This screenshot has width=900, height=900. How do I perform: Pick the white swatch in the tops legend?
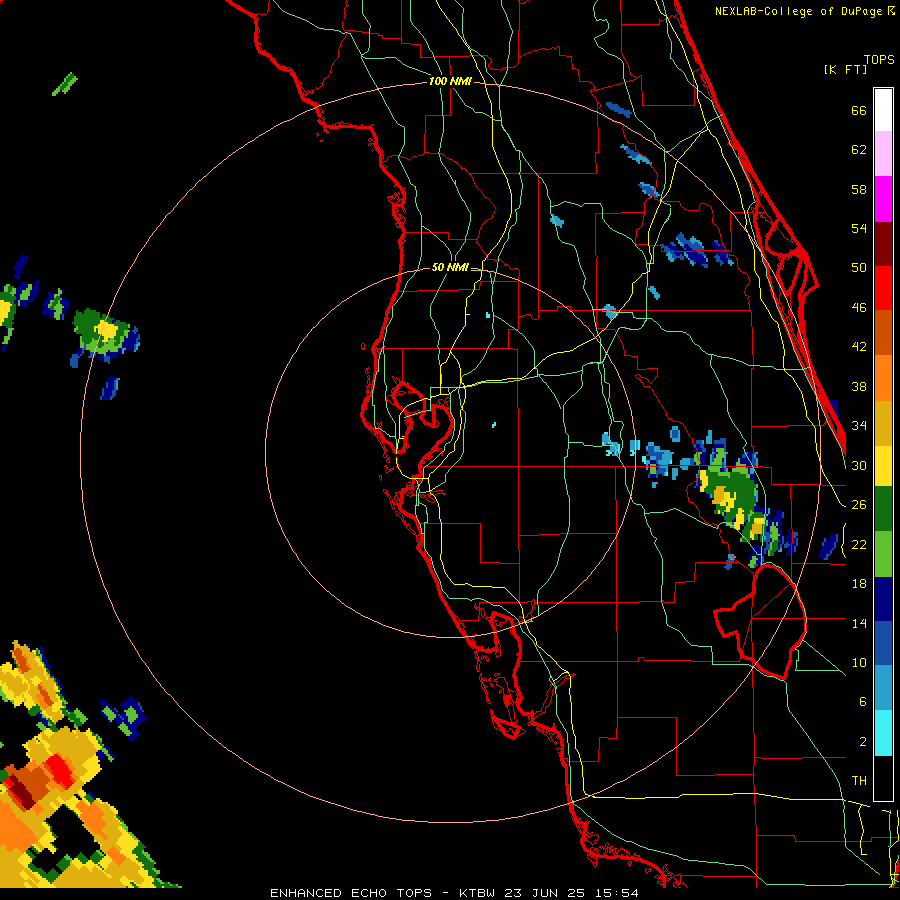point(883,110)
